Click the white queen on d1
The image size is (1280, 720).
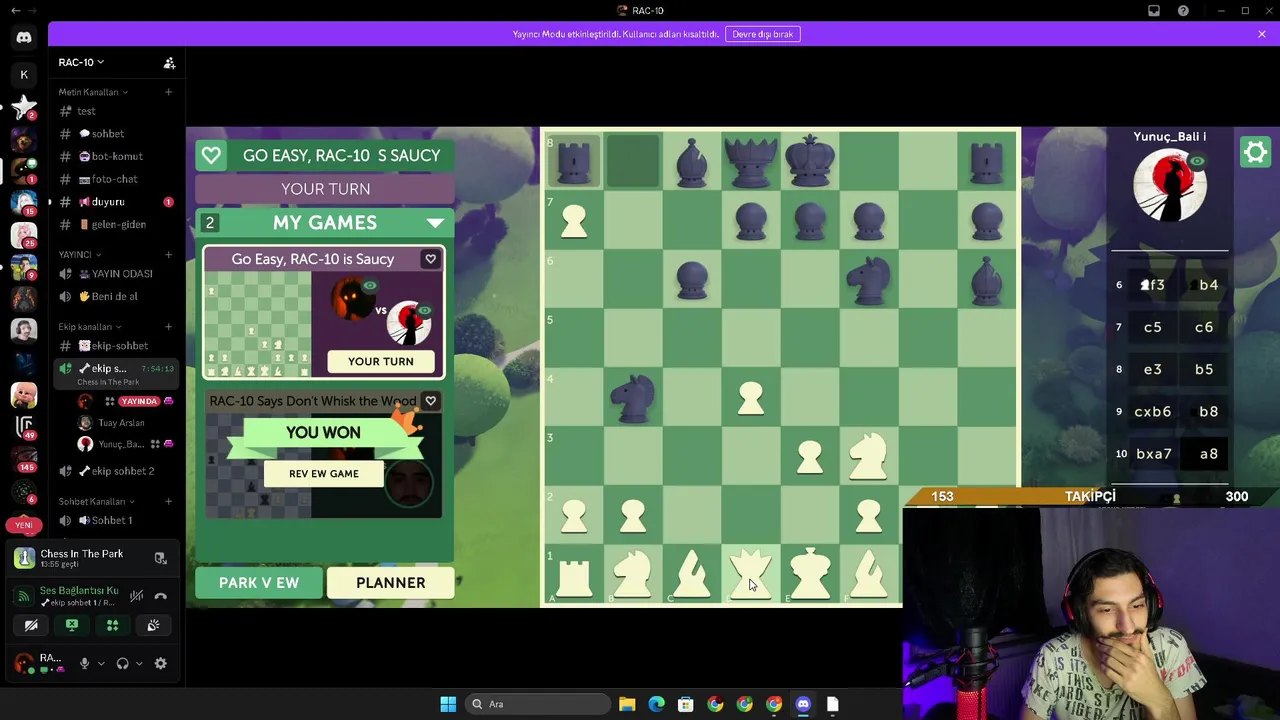(x=751, y=574)
